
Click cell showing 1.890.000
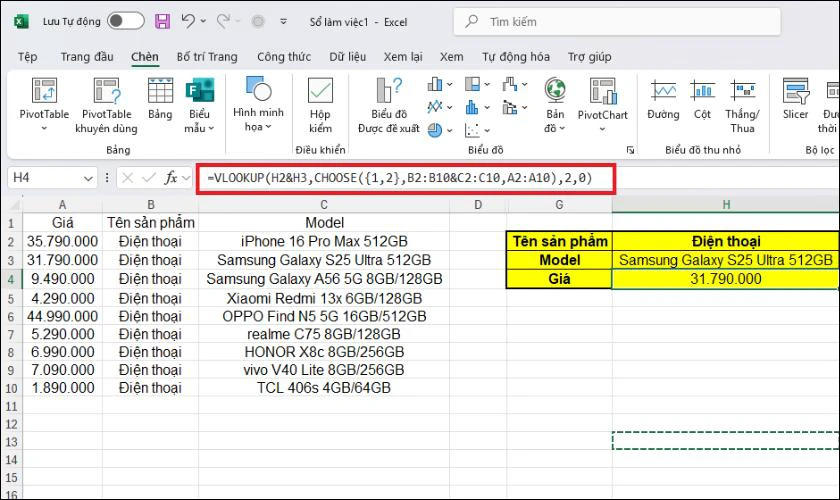coord(62,388)
